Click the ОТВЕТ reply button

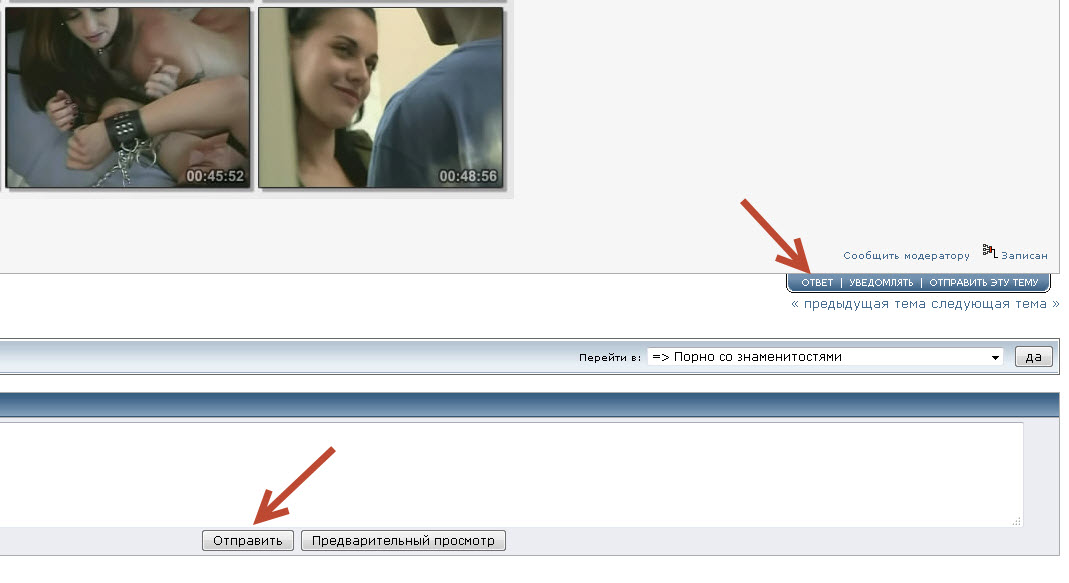tap(817, 282)
